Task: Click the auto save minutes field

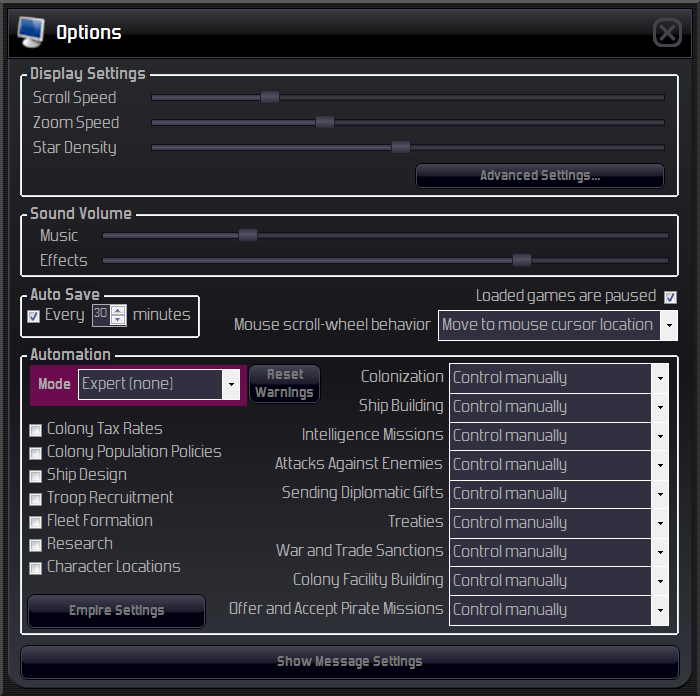Action: point(101,315)
